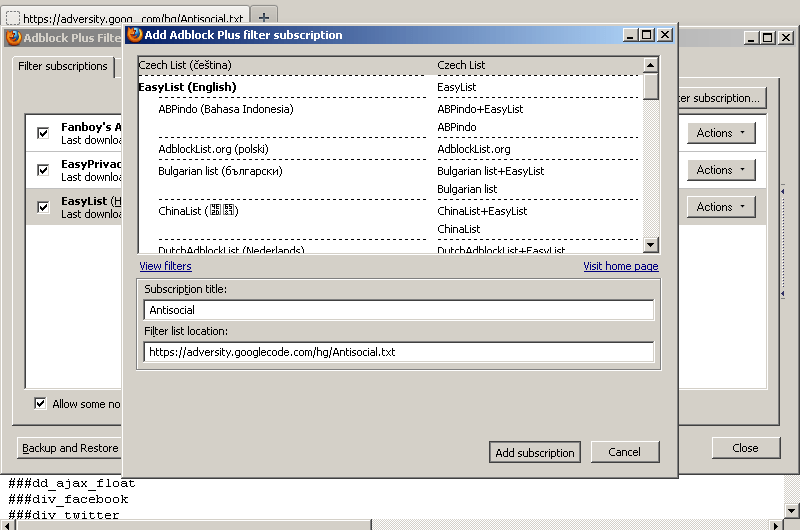Open the Visit home page link
This screenshot has width=800, height=530.
[621, 266]
